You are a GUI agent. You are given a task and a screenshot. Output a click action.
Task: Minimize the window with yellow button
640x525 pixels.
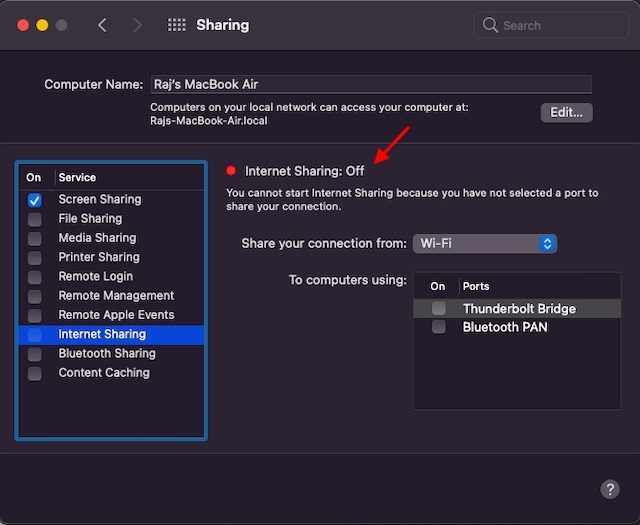pyautogui.click(x=42, y=25)
